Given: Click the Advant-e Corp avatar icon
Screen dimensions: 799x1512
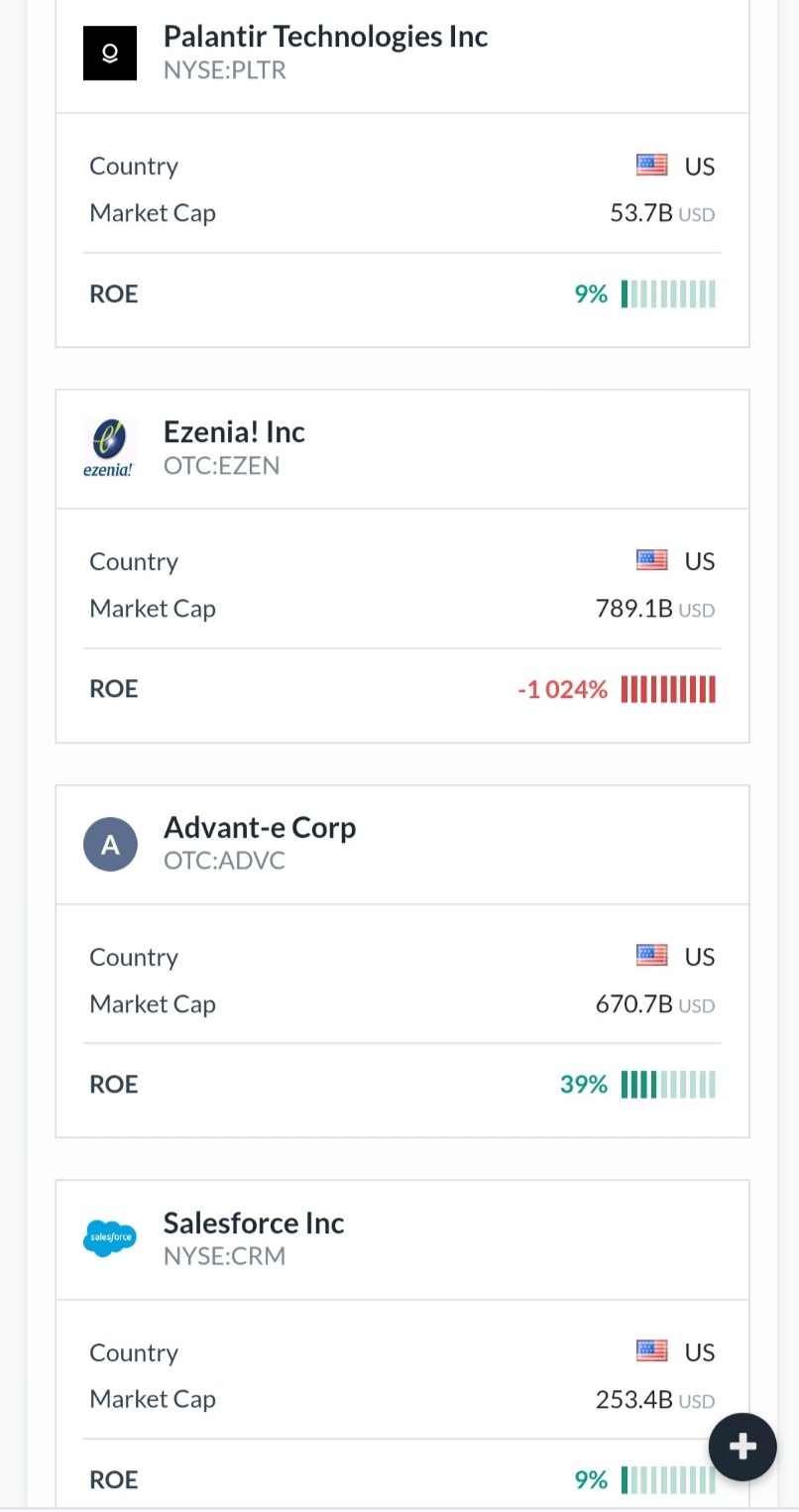Looking at the screenshot, I should (109, 844).
